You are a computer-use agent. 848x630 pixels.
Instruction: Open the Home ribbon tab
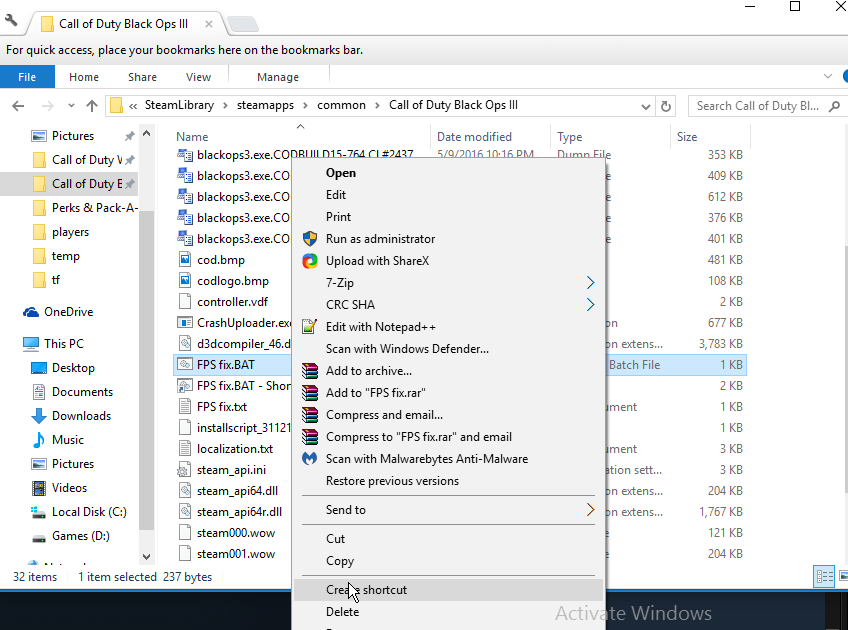(84, 77)
